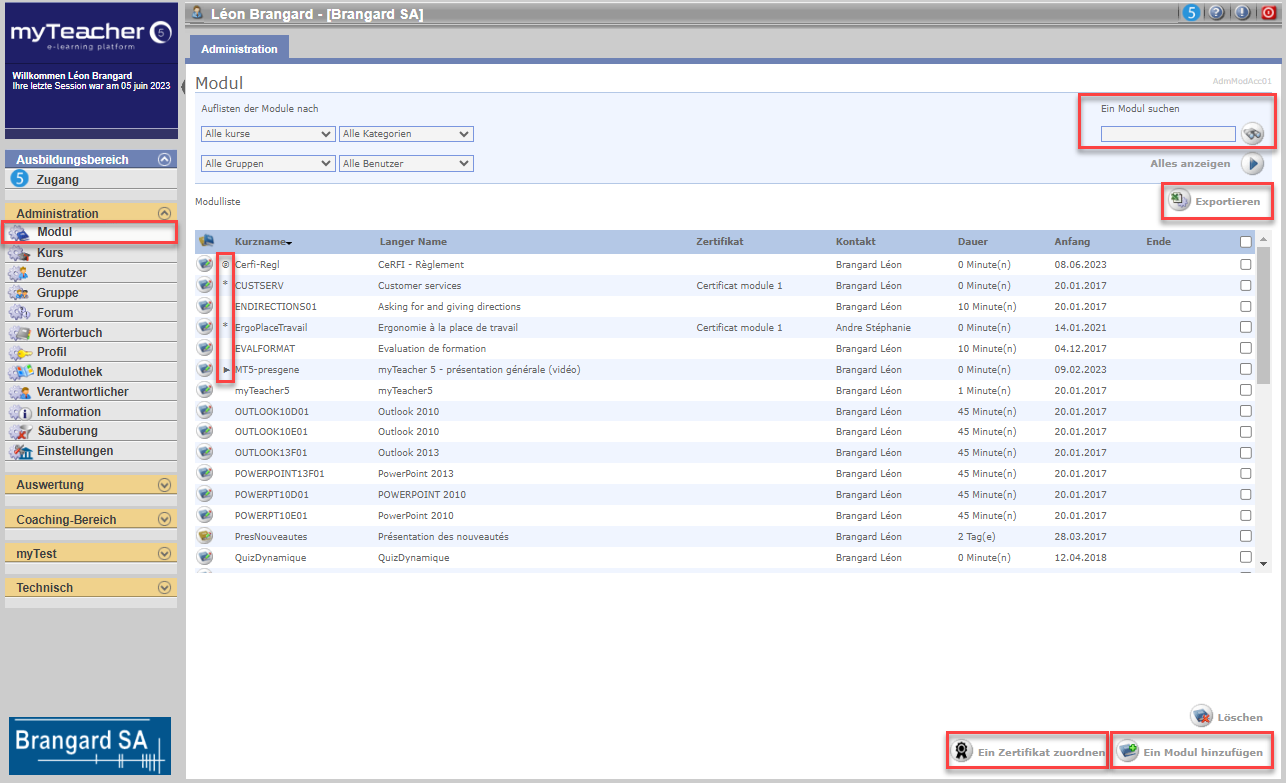This screenshot has height=783, width=1286.
Task: Click the Exportieren spreadsheet icon
Action: coord(1180,201)
